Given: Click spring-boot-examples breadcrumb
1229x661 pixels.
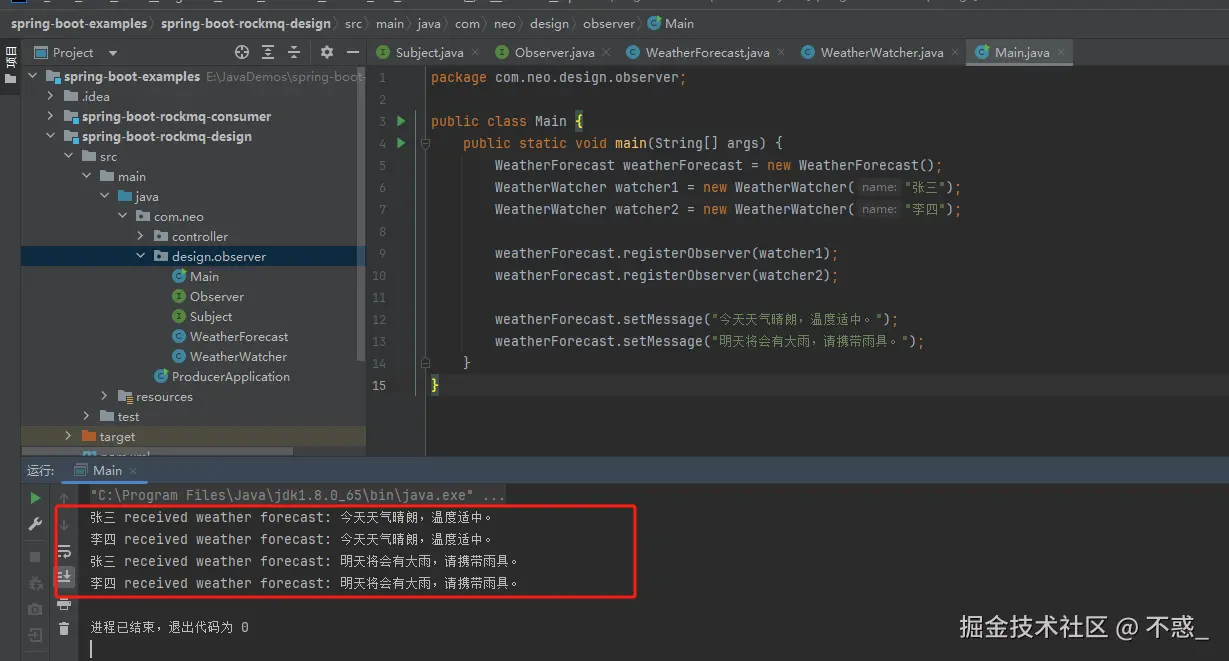Looking at the screenshot, I should (x=78, y=23).
